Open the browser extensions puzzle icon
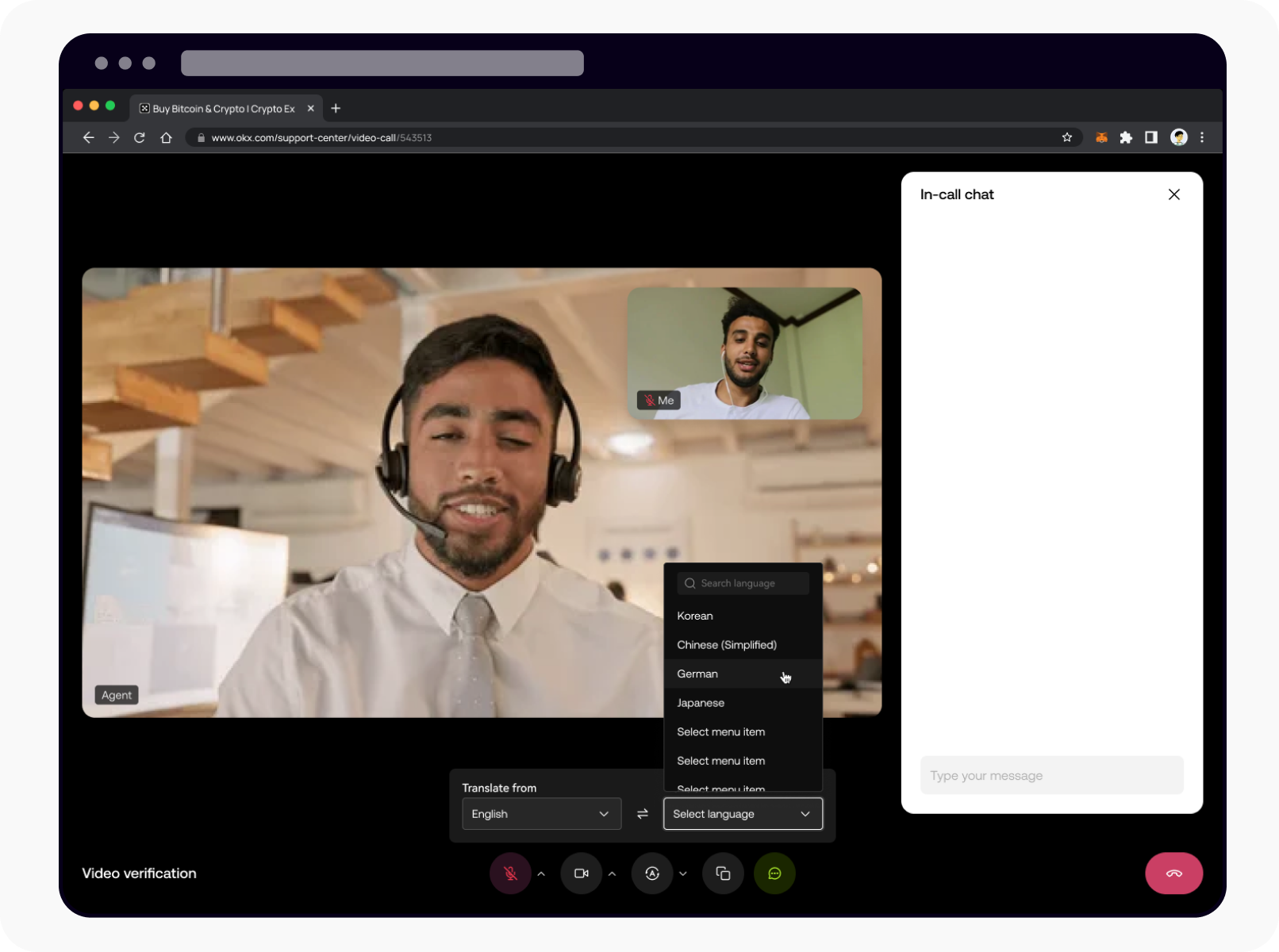The height and width of the screenshot is (952, 1279). click(x=1126, y=136)
